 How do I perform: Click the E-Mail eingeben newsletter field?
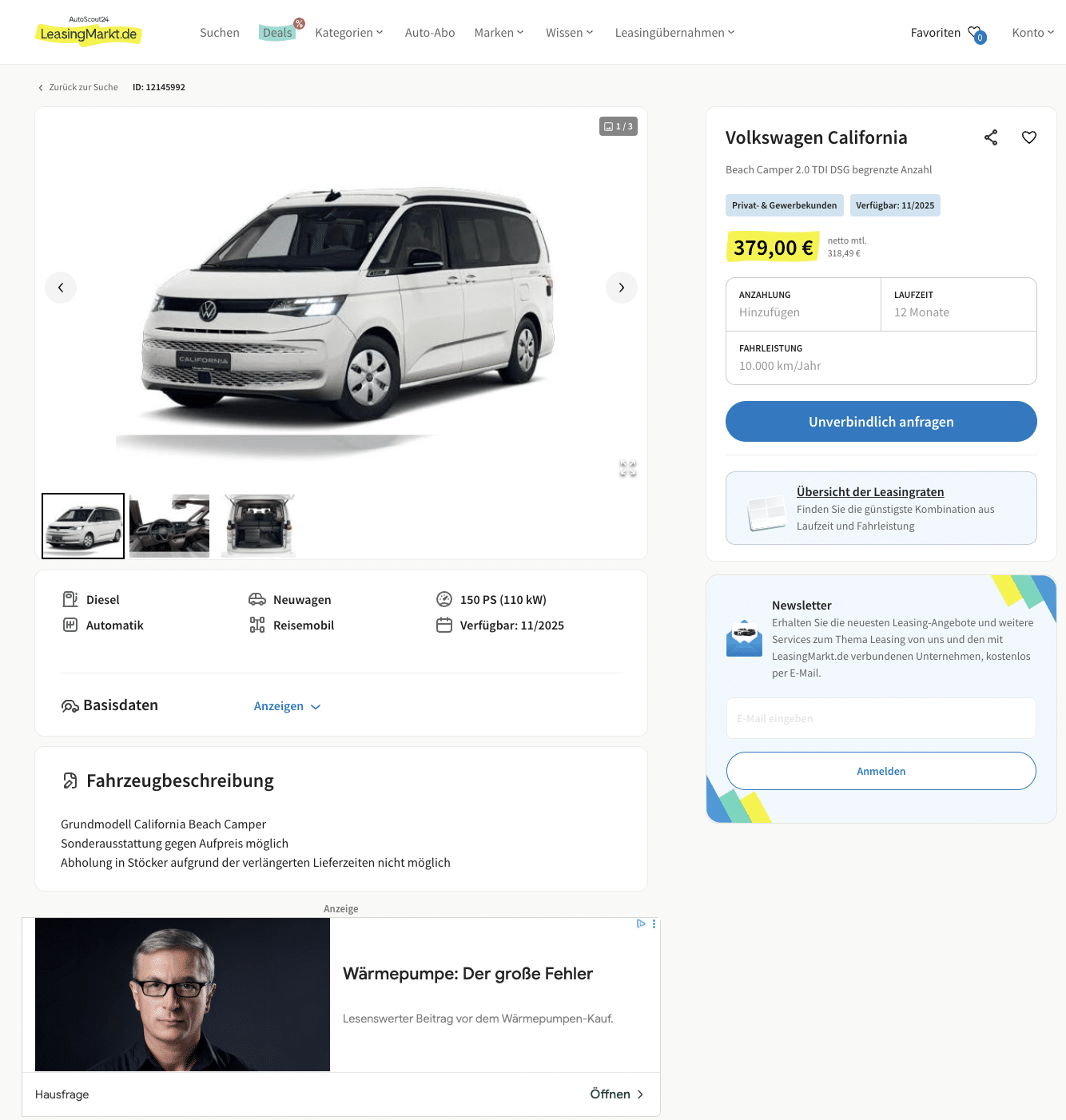(x=881, y=718)
